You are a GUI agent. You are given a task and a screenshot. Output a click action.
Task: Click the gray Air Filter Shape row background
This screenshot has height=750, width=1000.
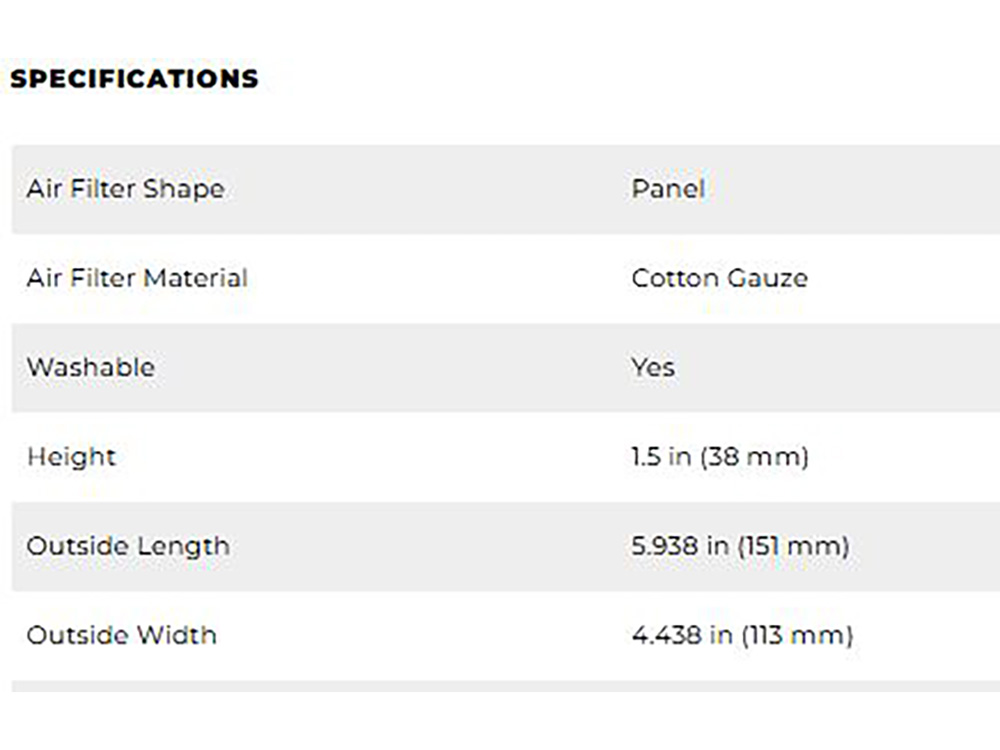coord(506,189)
